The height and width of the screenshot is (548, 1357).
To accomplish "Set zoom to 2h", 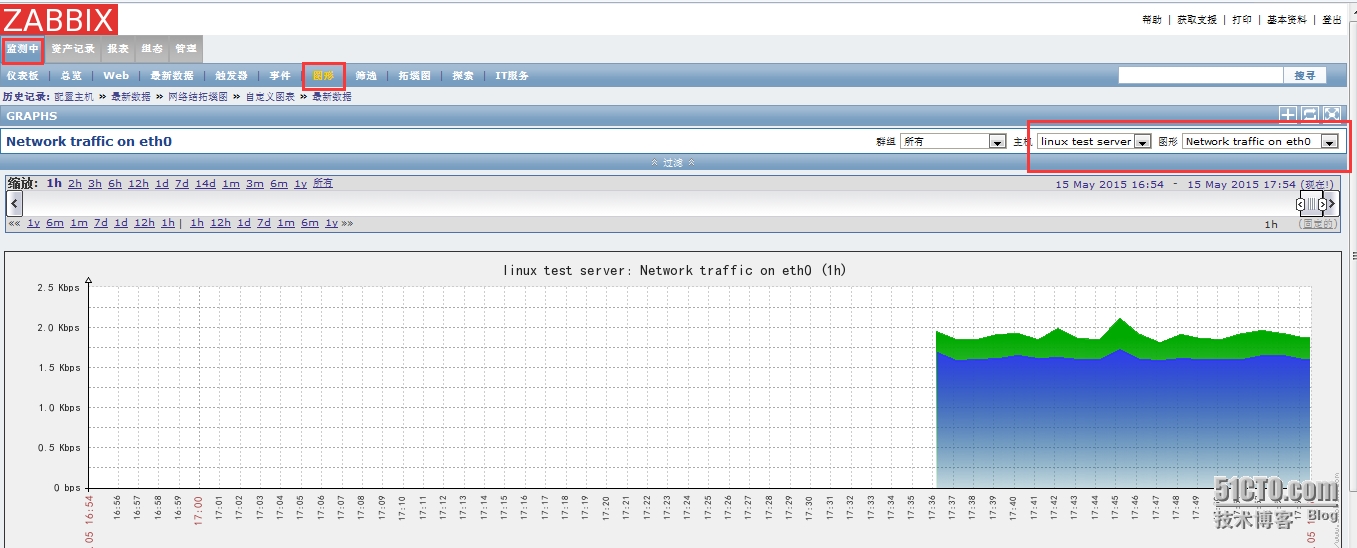I will click(x=75, y=183).
